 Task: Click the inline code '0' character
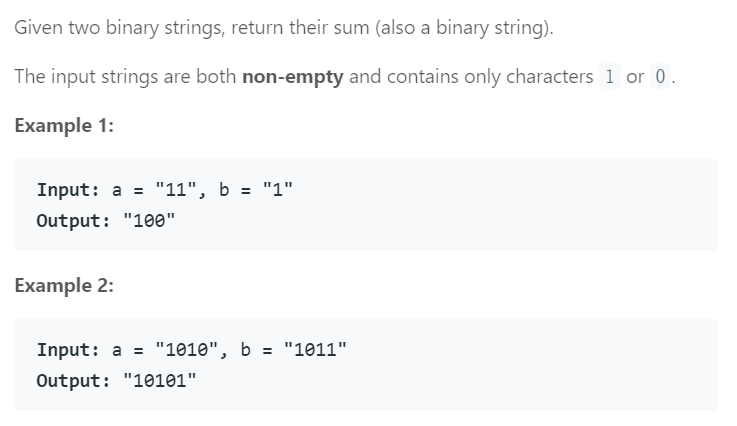(x=660, y=76)
